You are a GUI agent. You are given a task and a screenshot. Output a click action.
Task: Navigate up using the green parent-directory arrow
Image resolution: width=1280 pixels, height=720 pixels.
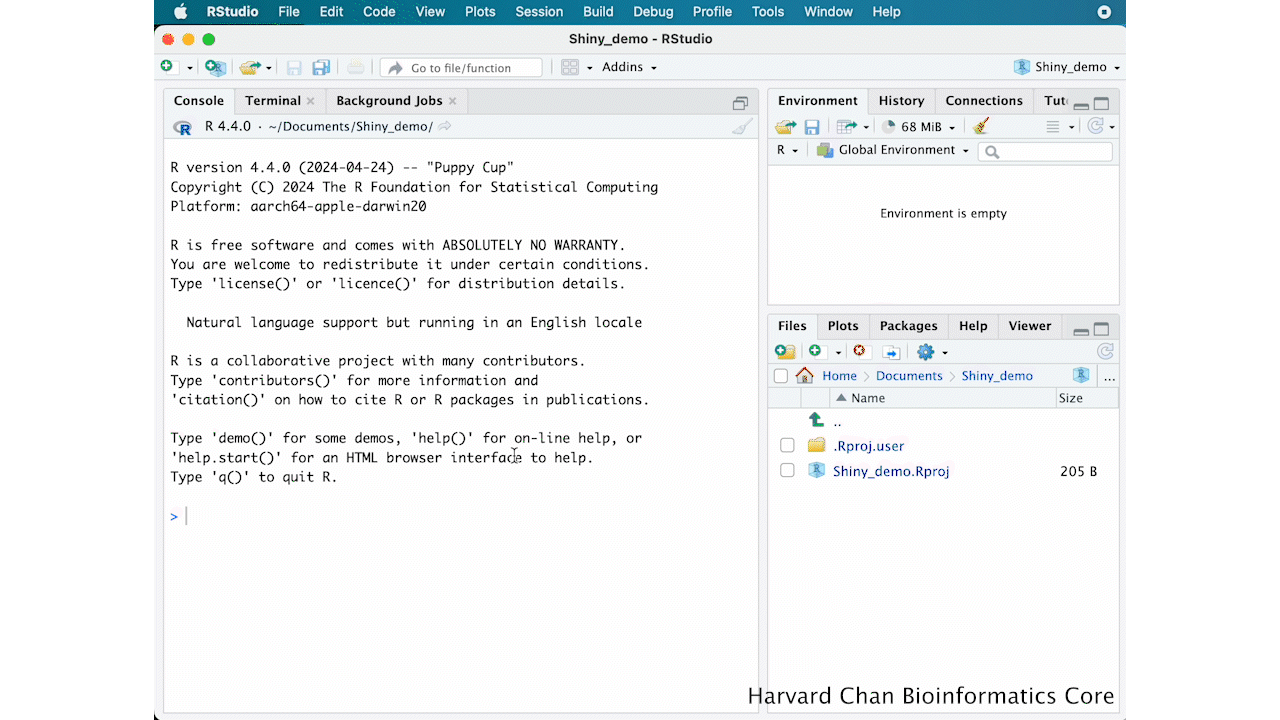click(816, 421)
